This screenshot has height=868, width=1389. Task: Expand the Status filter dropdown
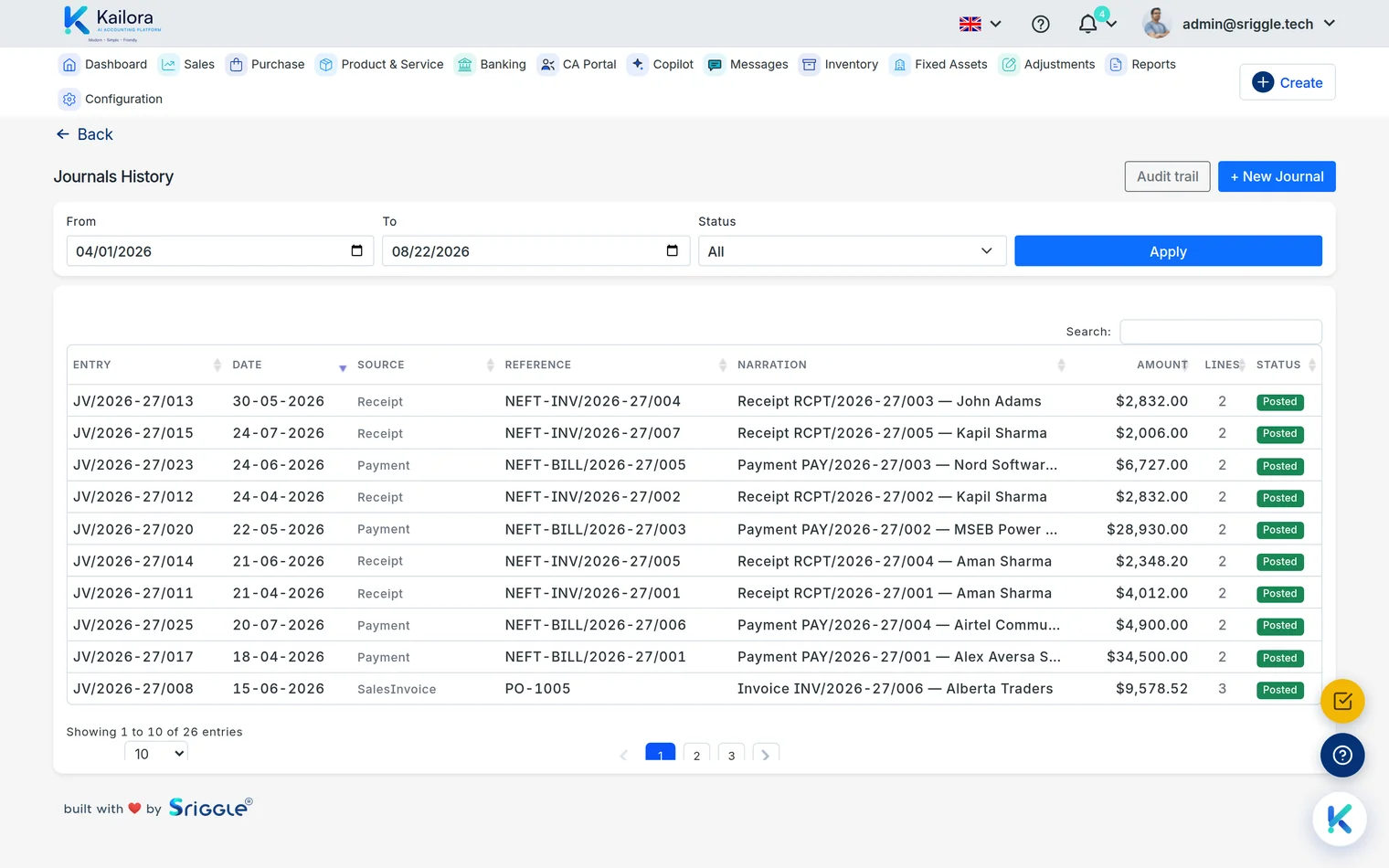click(x=852, y=251)
